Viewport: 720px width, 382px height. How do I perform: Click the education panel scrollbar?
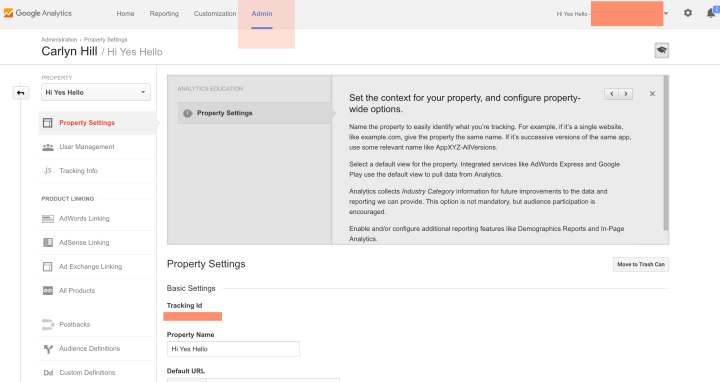click(x=666, y=154)
